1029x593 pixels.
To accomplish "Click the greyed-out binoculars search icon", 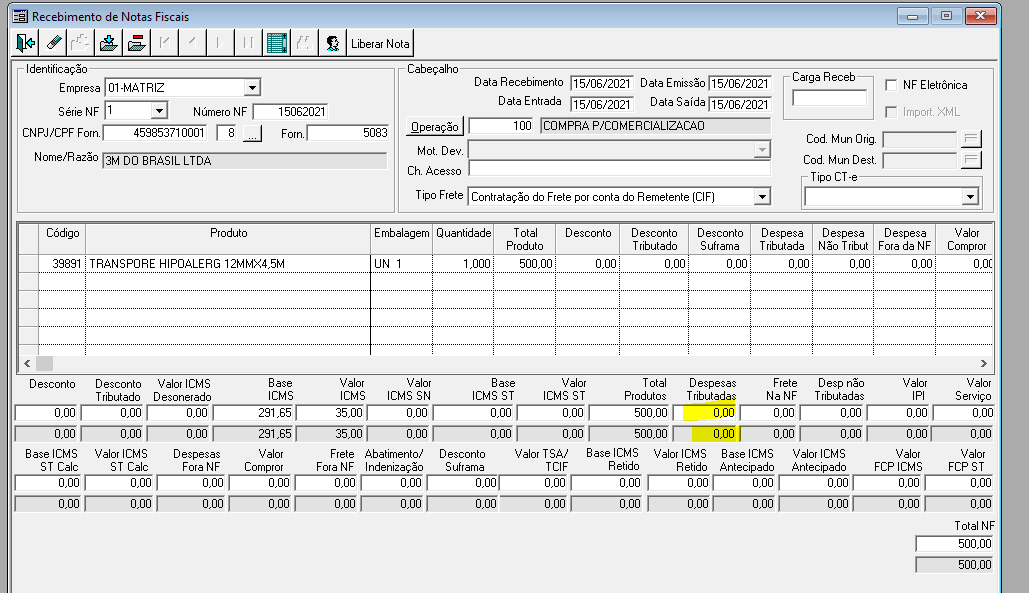I will (x=304, y=43).
